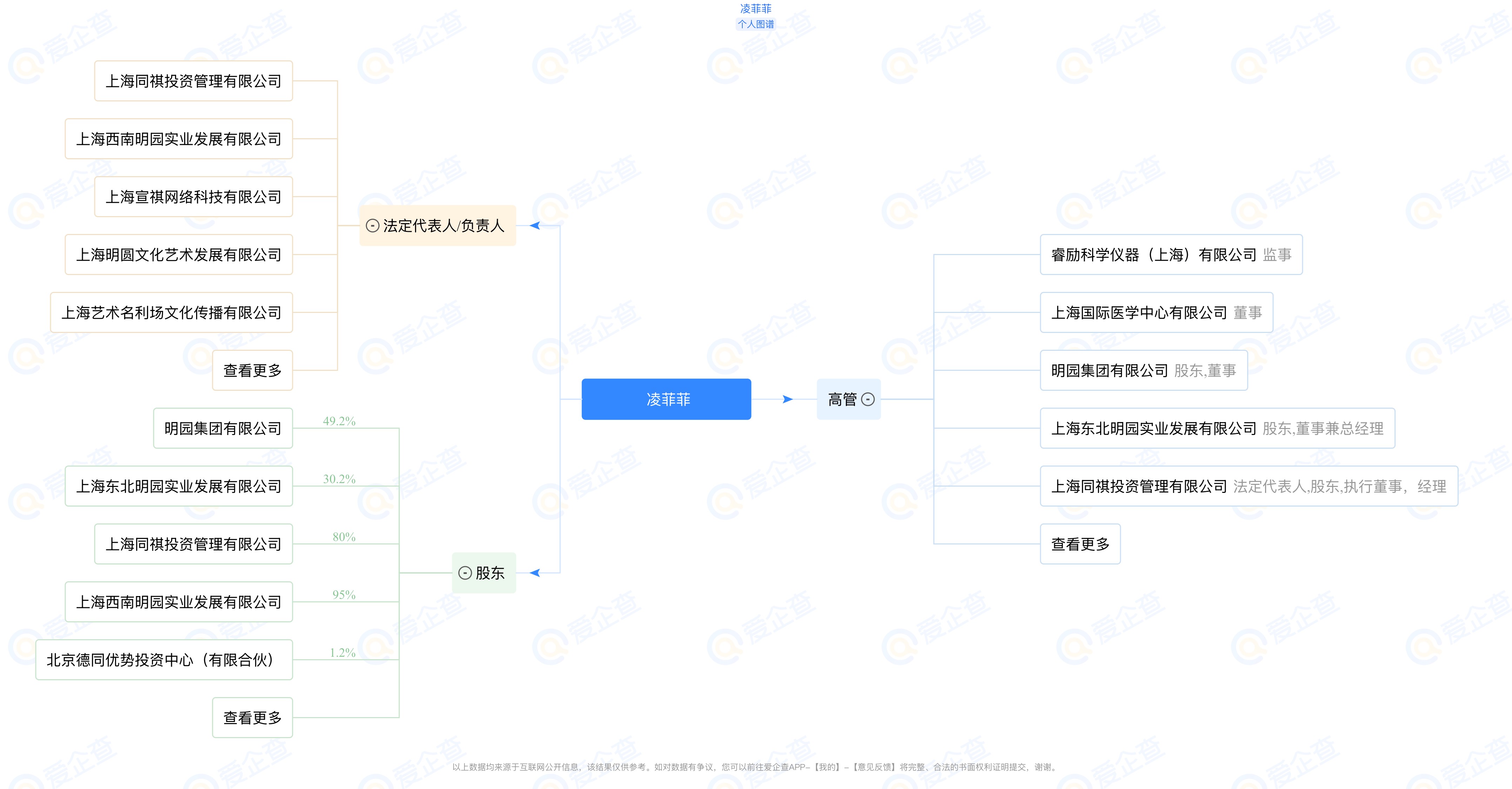Click the 个人图谱 label under title

[x=755, y=24]
